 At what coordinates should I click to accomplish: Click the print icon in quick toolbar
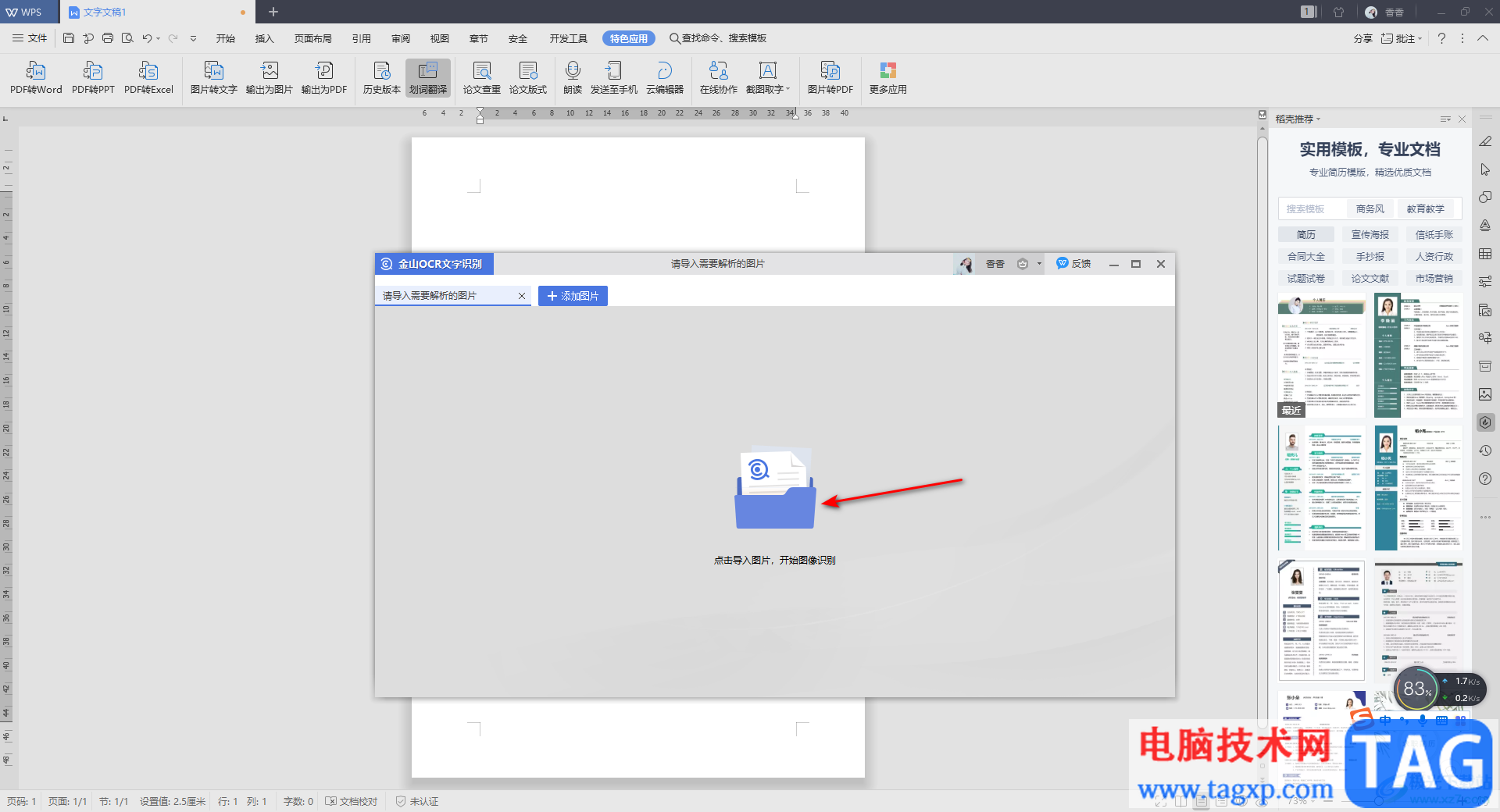coord(108,38)
